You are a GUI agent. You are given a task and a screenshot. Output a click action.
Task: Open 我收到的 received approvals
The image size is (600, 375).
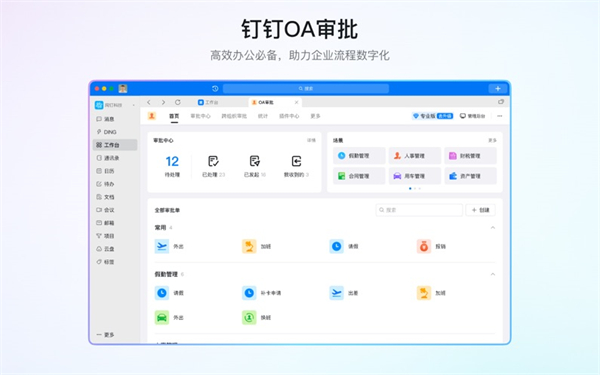point(297,166)
